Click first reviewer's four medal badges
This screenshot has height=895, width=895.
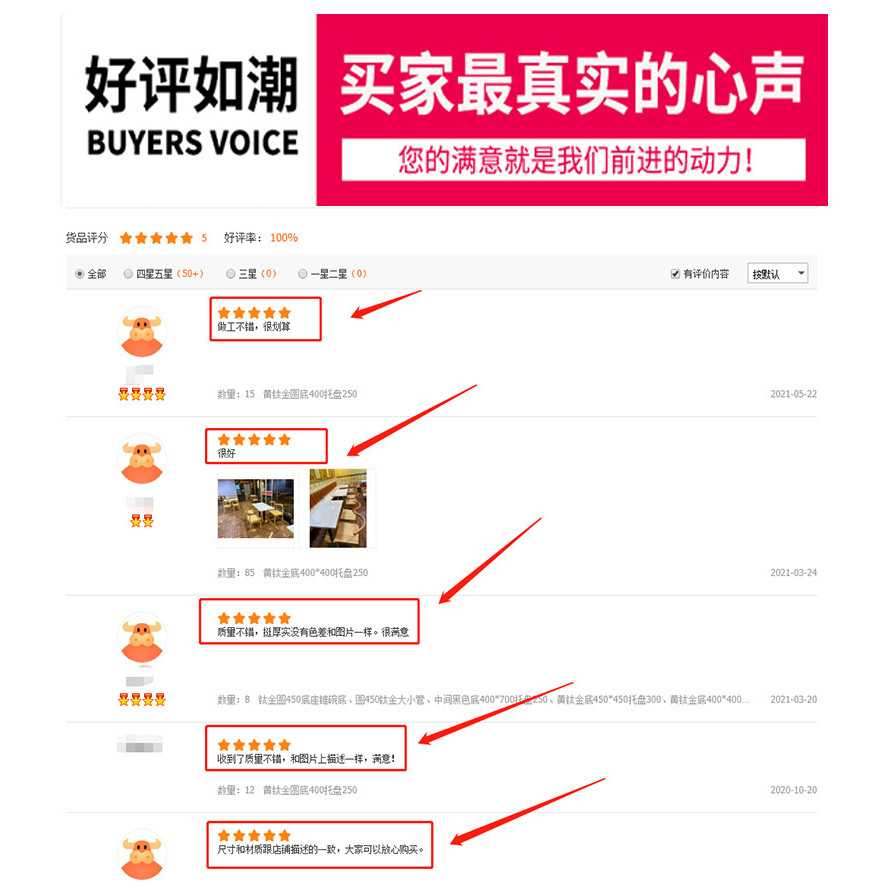[x=142, y=394]
